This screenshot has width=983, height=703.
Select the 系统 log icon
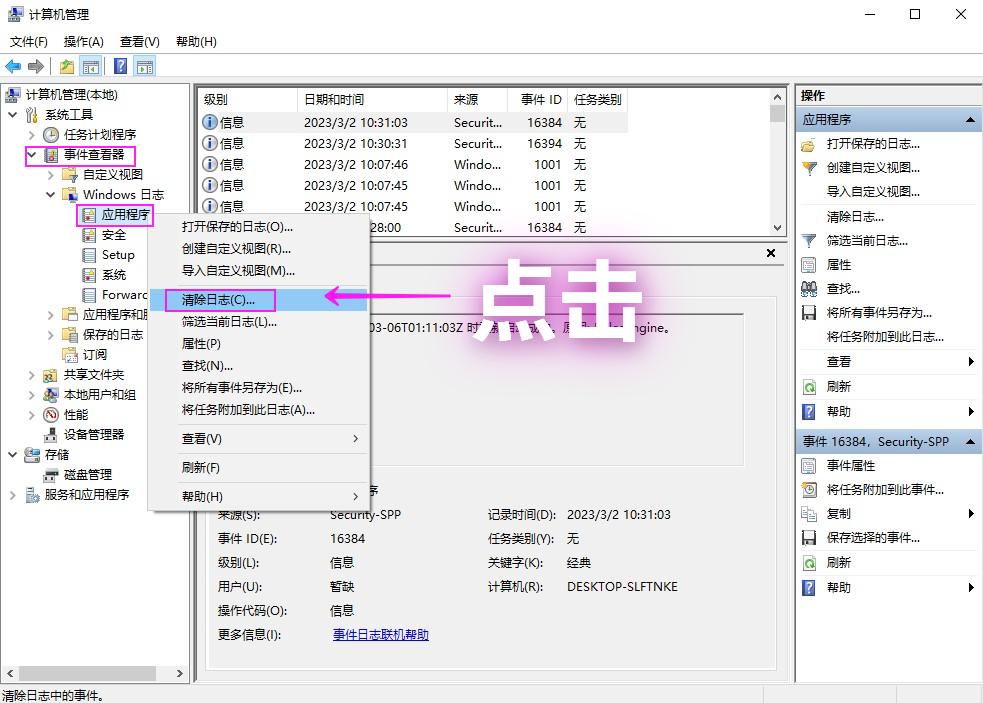click(x=90, y=275)
